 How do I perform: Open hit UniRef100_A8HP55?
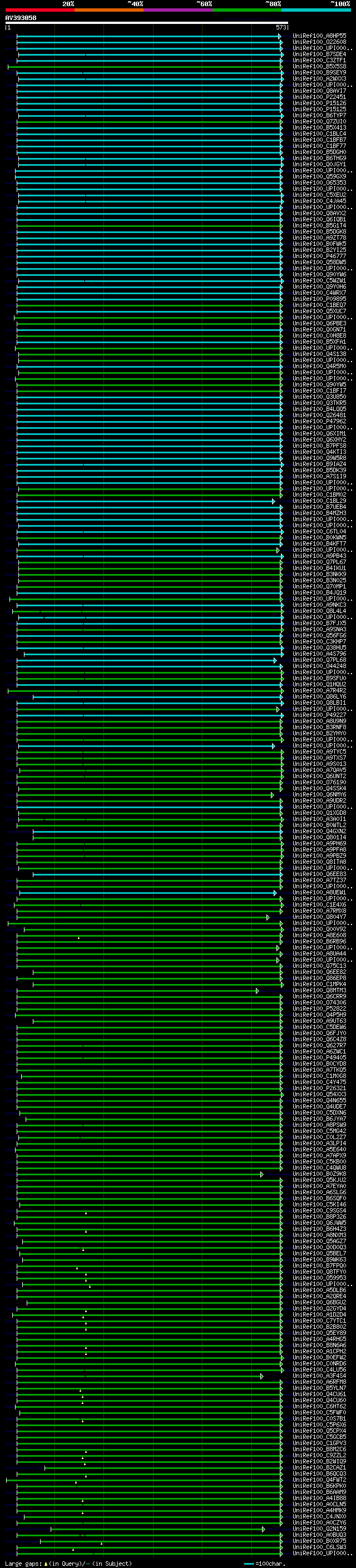coord(319,36)
